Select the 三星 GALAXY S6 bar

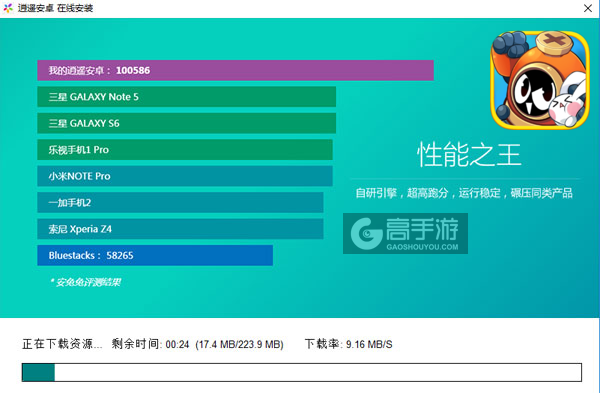[x=186, y=123]
